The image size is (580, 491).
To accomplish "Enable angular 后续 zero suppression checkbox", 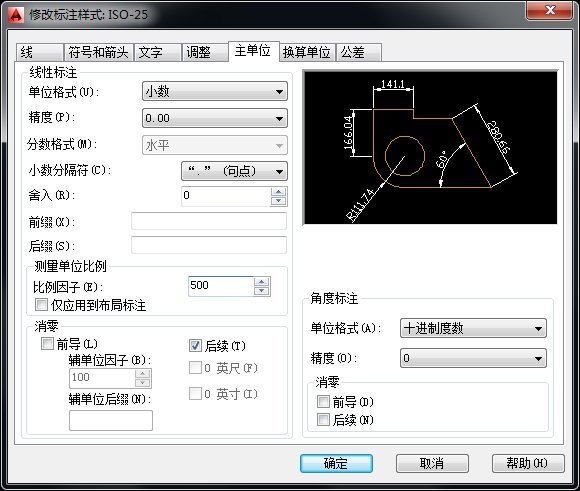I will click(323, 420).
